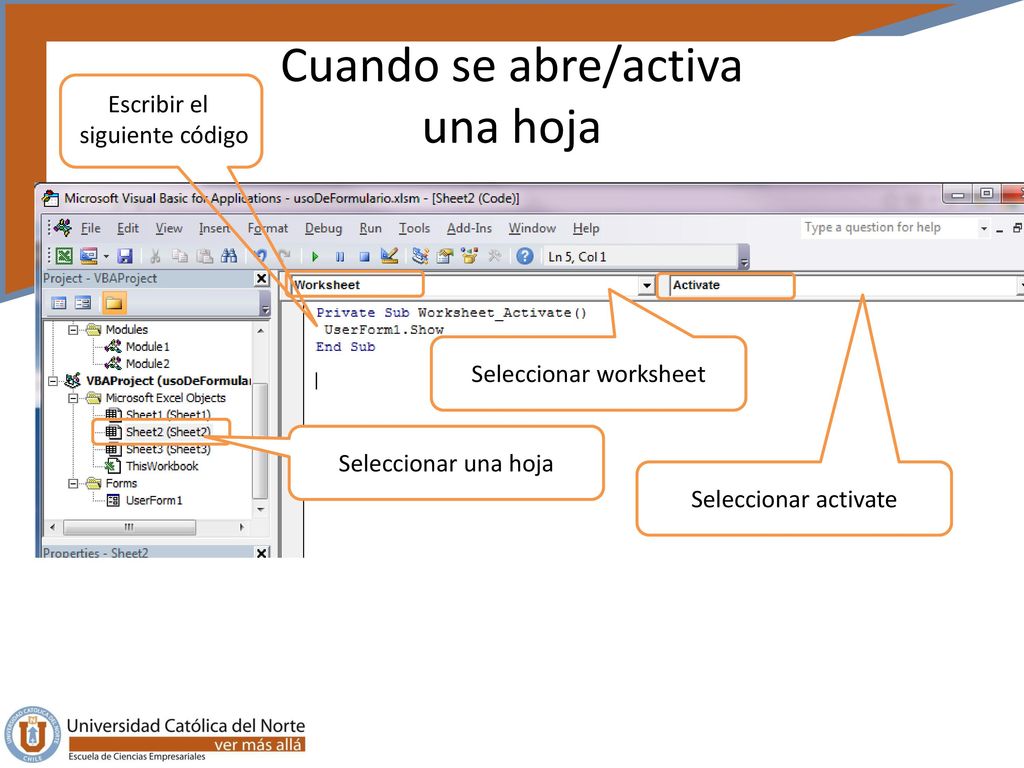Open the Worksheet object dropdown arrow

tap(647, 285)
